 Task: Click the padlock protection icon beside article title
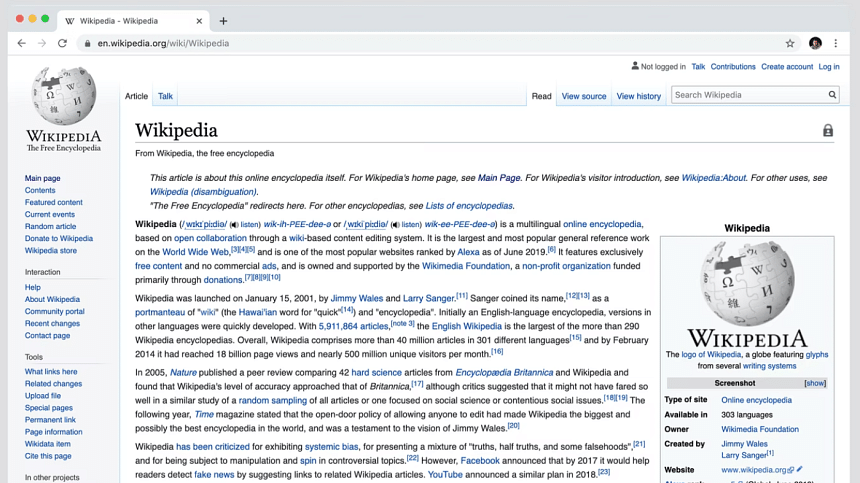click(x=827, y=131)
